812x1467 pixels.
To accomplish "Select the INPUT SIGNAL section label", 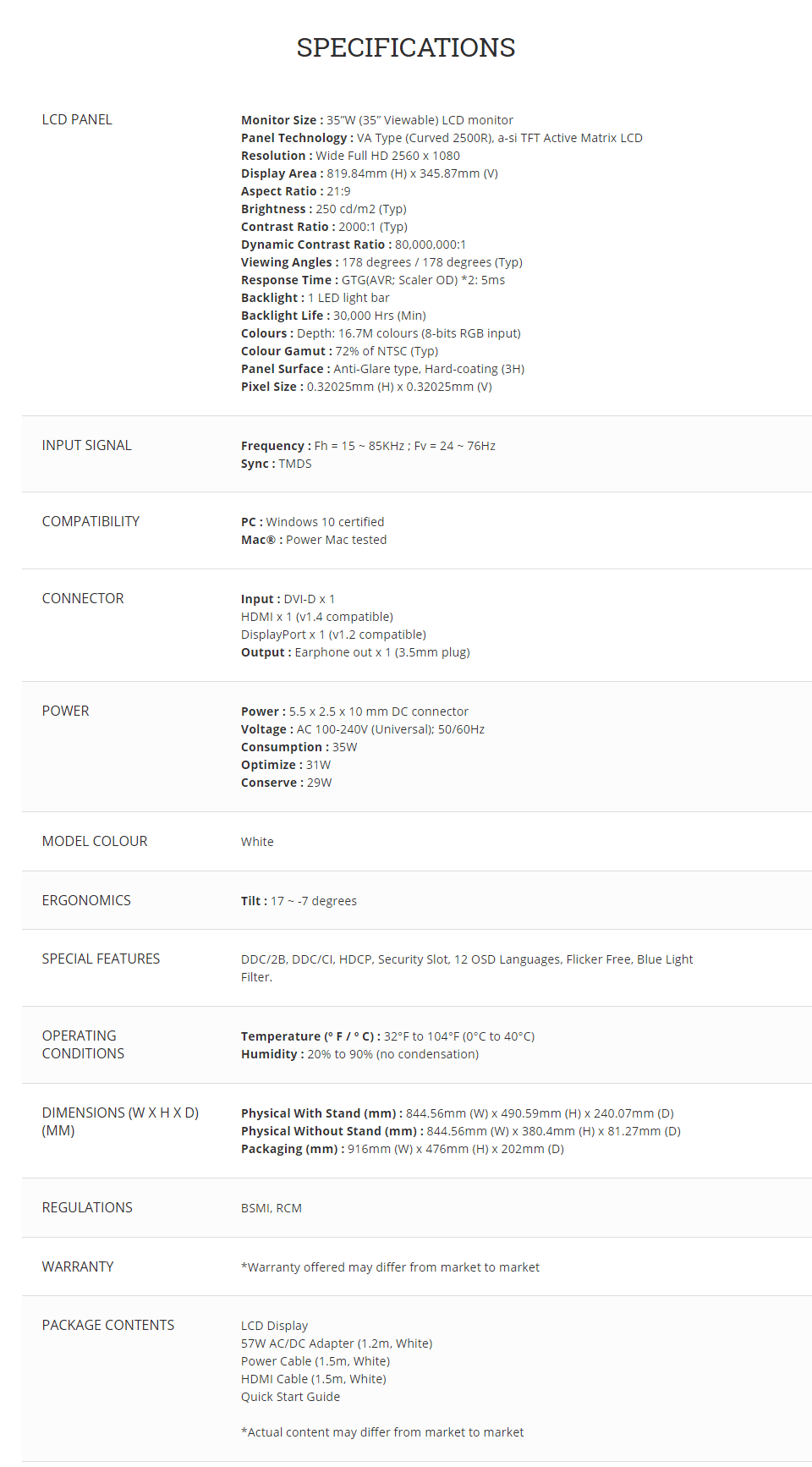I will (x=87, y=445).
